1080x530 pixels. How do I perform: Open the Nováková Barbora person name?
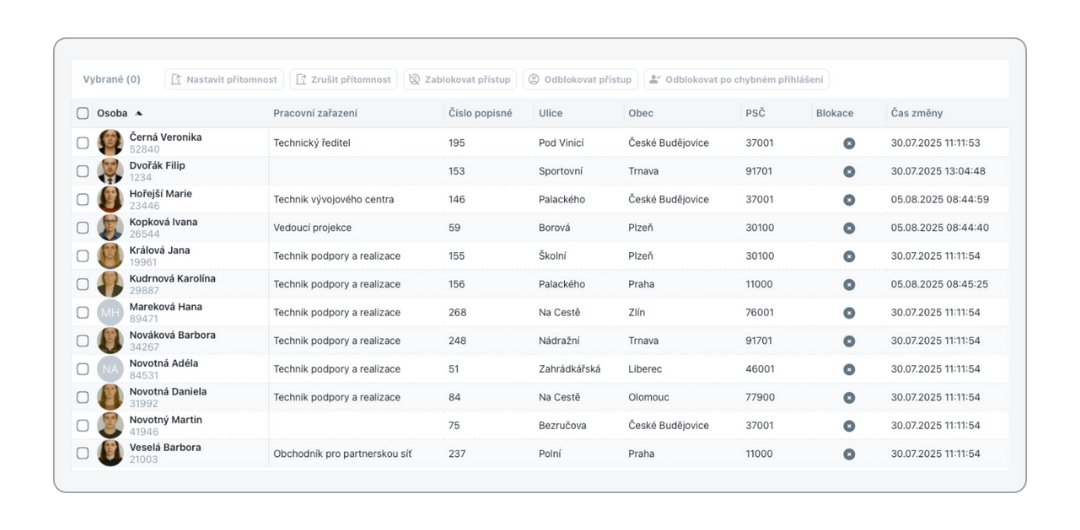172,335
